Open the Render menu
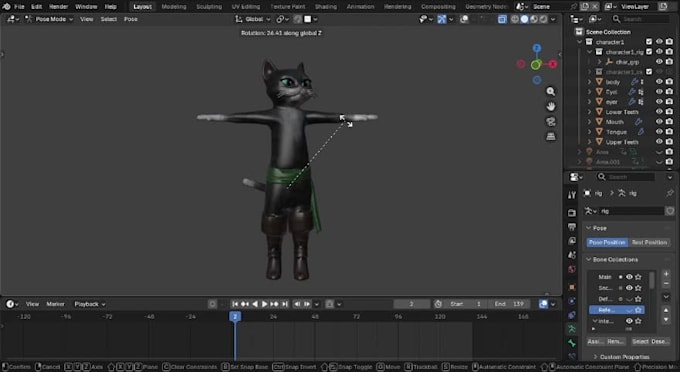The width and height of the screenshot is (680, 372). 59,7
